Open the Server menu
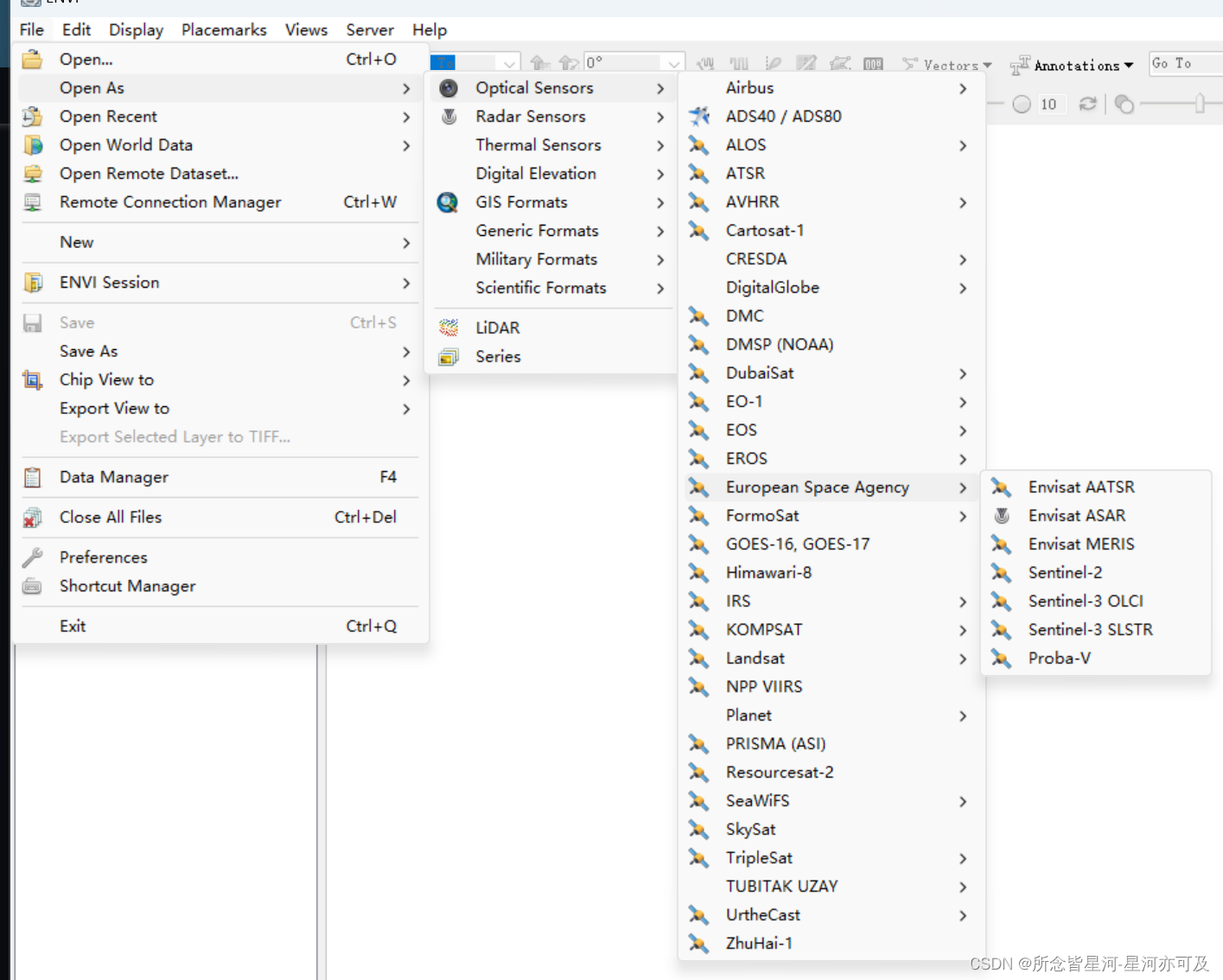This screenshot has width=1223, height=980. pyautogui.click(x=370, y=29)
